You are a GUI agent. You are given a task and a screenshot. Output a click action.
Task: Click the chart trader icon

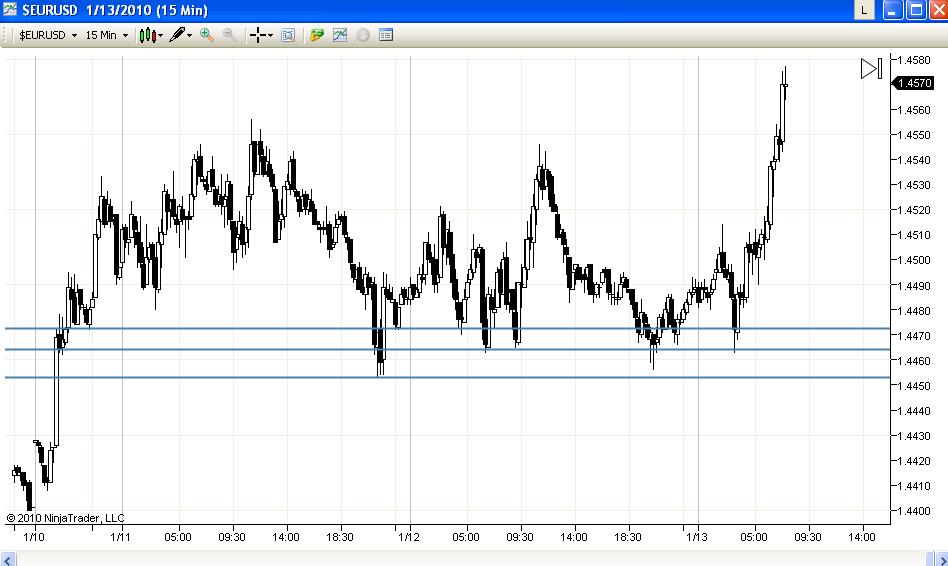pyautogui.click(x=317, y=35)
